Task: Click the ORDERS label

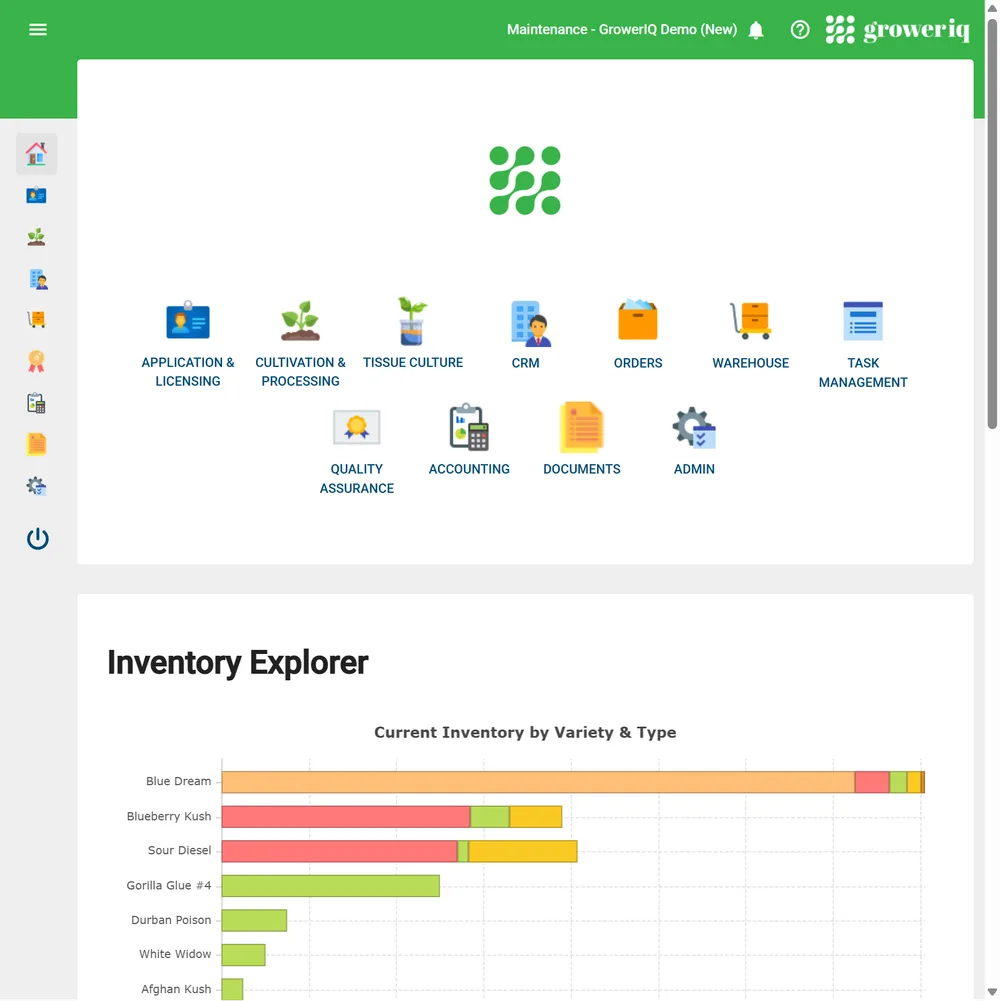Action: (637, 363)
